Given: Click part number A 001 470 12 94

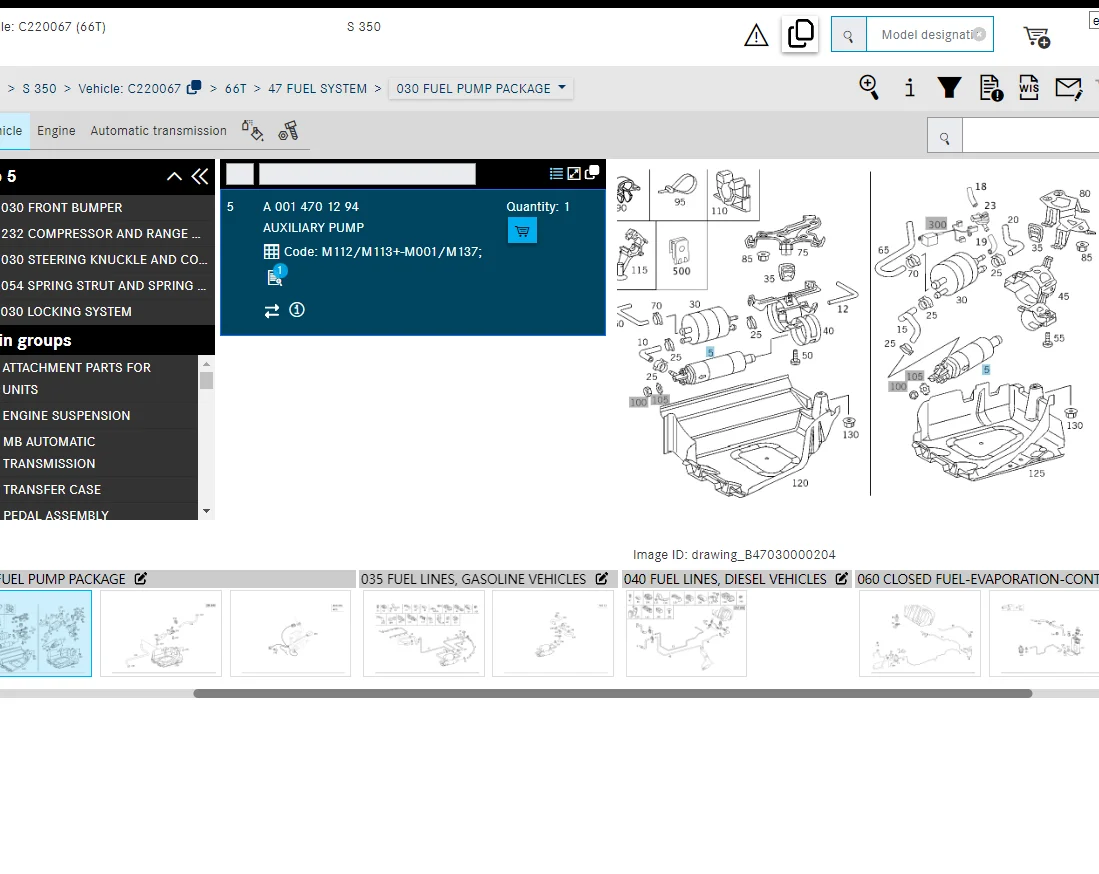Looking at the screenshot, I should click(x=310, y=207).
